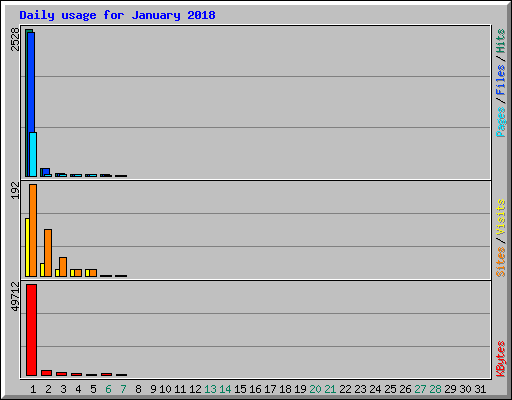Click the KBytes legend label
512x400 pixels.
(501, 359)
